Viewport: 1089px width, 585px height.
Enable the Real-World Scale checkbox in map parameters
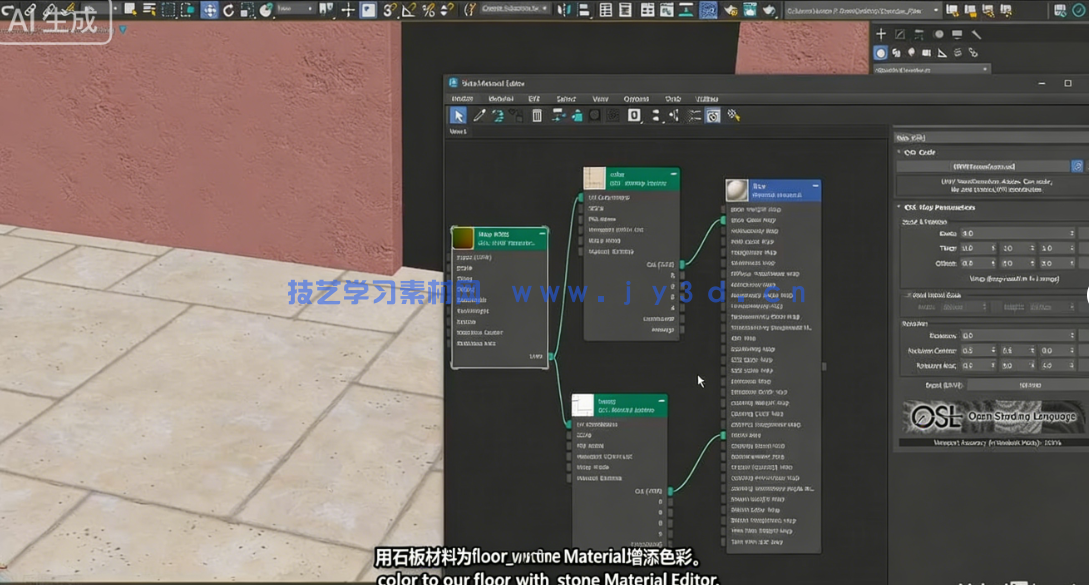(x=908, y=295)
